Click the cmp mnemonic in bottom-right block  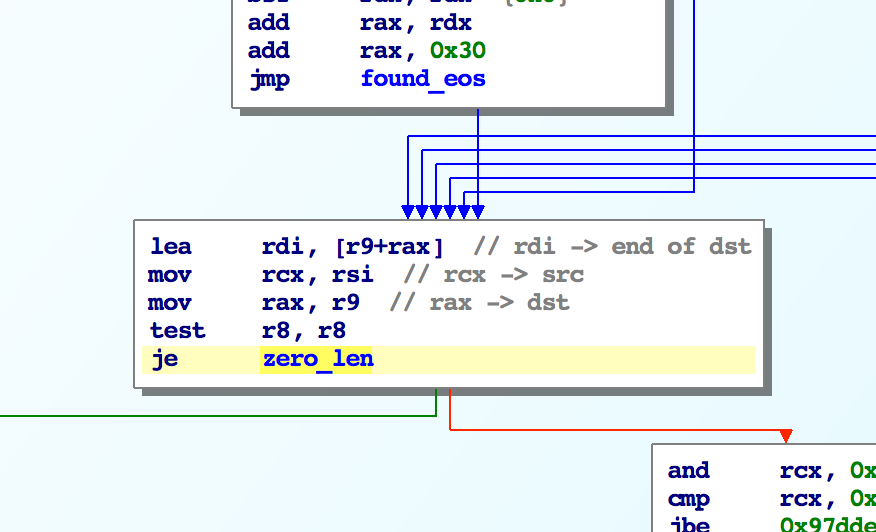pos(688,499)
